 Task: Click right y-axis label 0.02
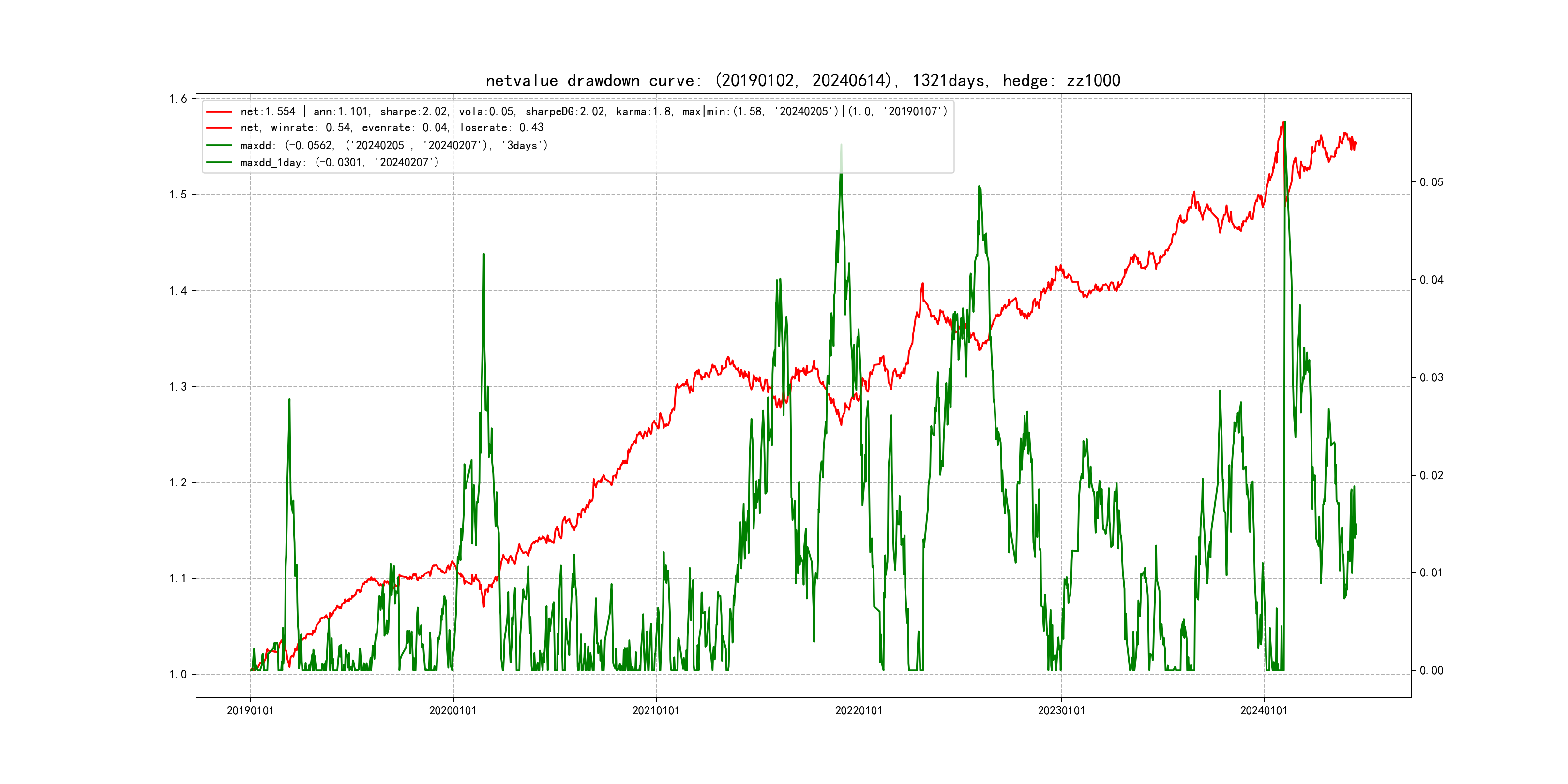click(x=1431, y=475)
